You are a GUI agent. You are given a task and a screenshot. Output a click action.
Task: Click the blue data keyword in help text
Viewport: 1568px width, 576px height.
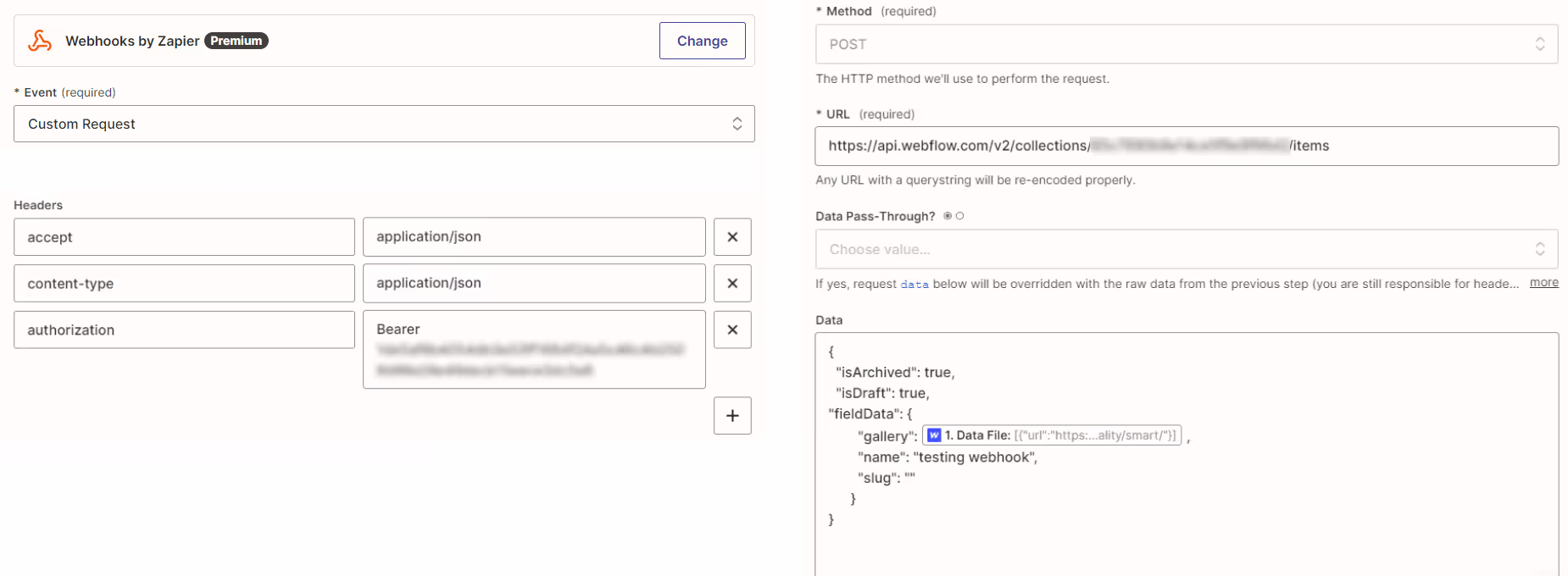point(915,285)
